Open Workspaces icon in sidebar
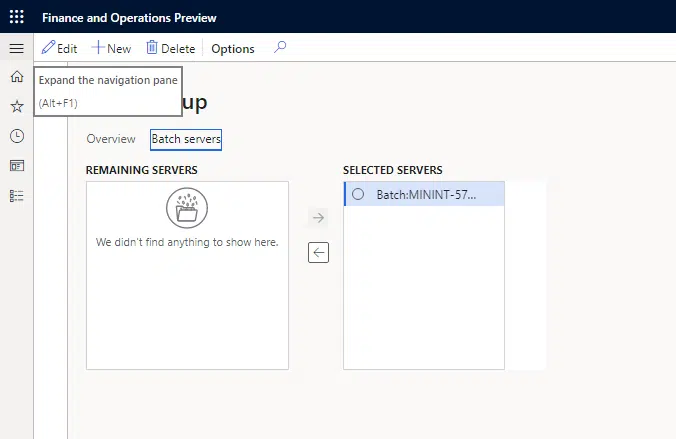The width and height of the screenshot is (676, 439). coord(17,166)
